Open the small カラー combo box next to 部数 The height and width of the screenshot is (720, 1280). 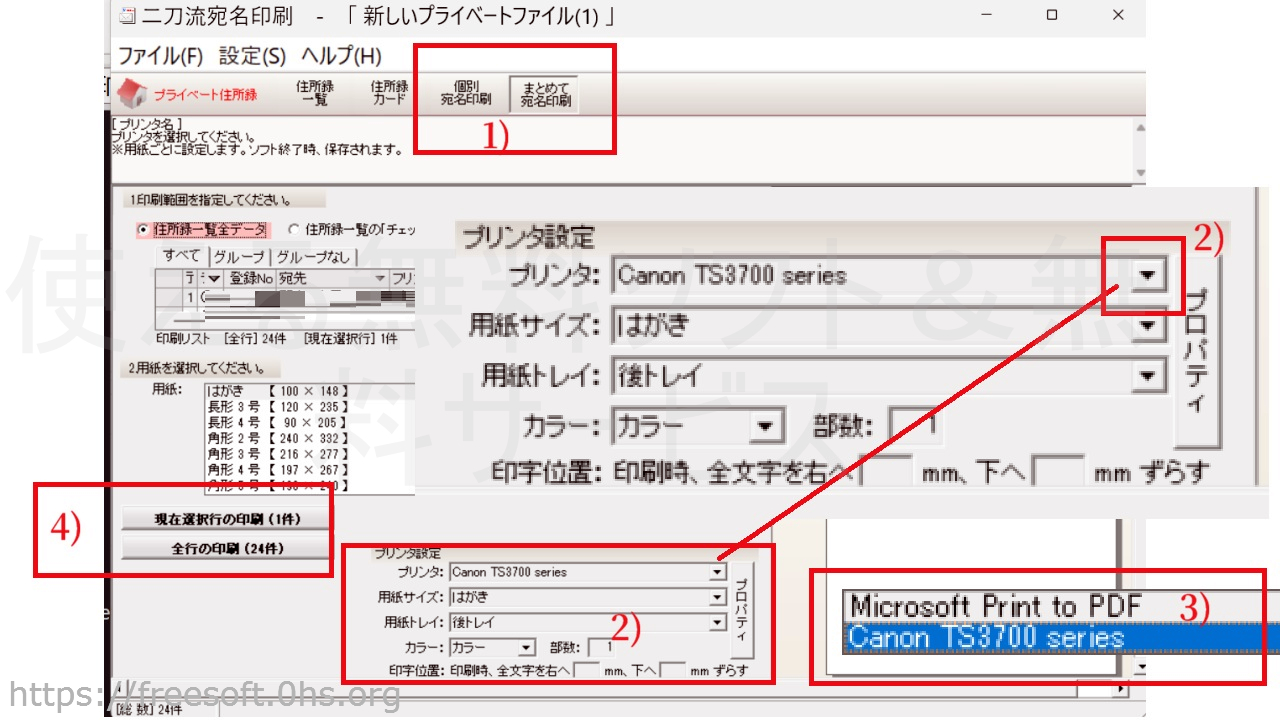coord(526,647)
